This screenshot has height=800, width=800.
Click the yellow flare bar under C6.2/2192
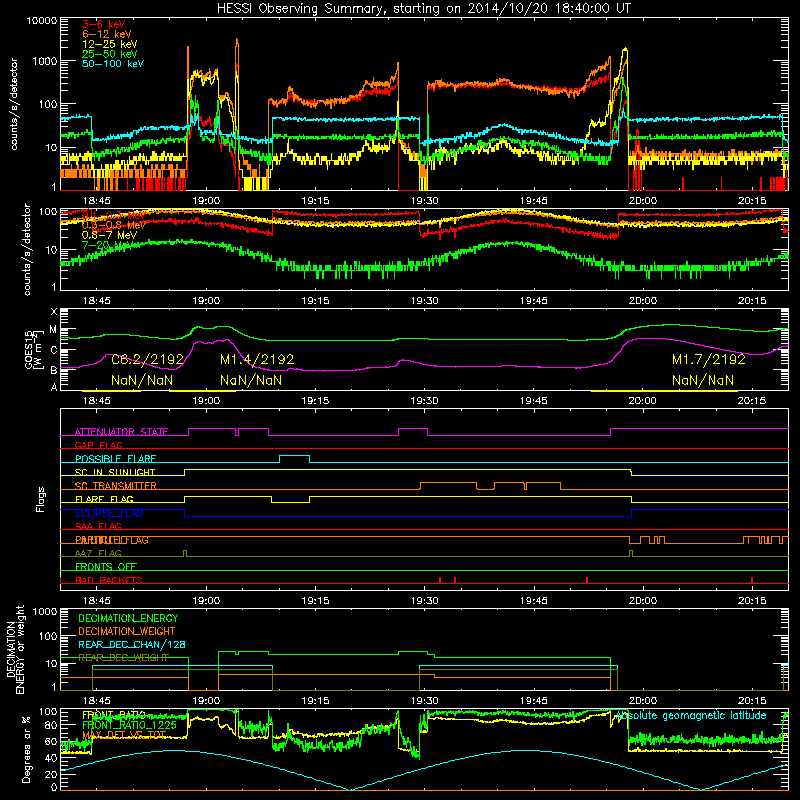coord(111,391)
